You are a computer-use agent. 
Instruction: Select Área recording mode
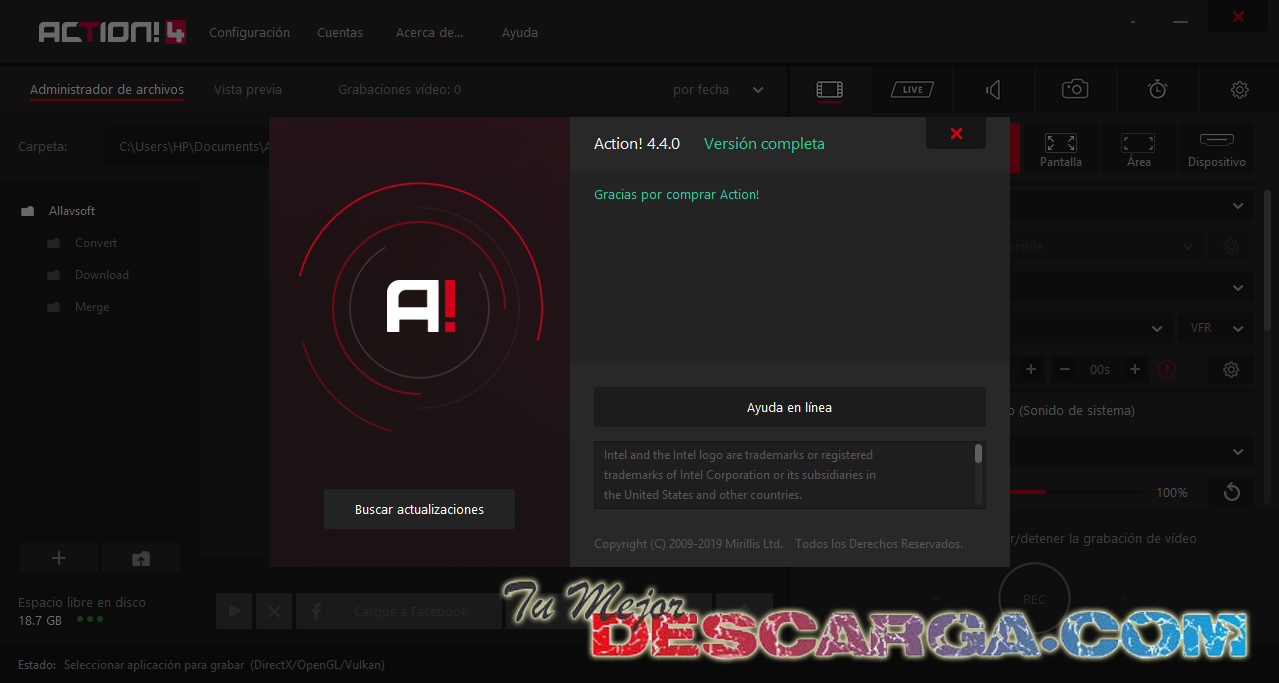click(1138, 150)
